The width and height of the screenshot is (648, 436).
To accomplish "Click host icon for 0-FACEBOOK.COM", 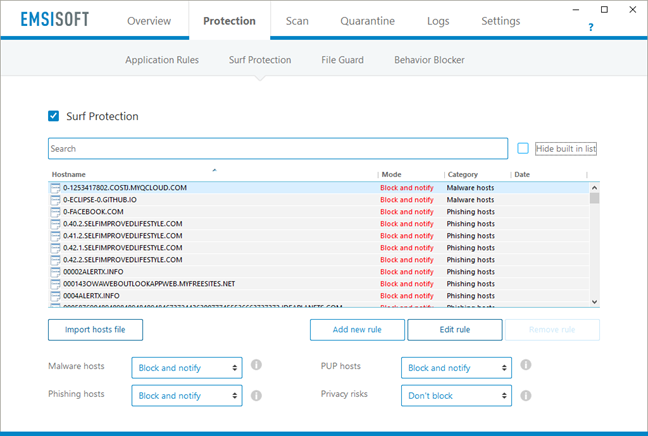I will pos(55,212).
